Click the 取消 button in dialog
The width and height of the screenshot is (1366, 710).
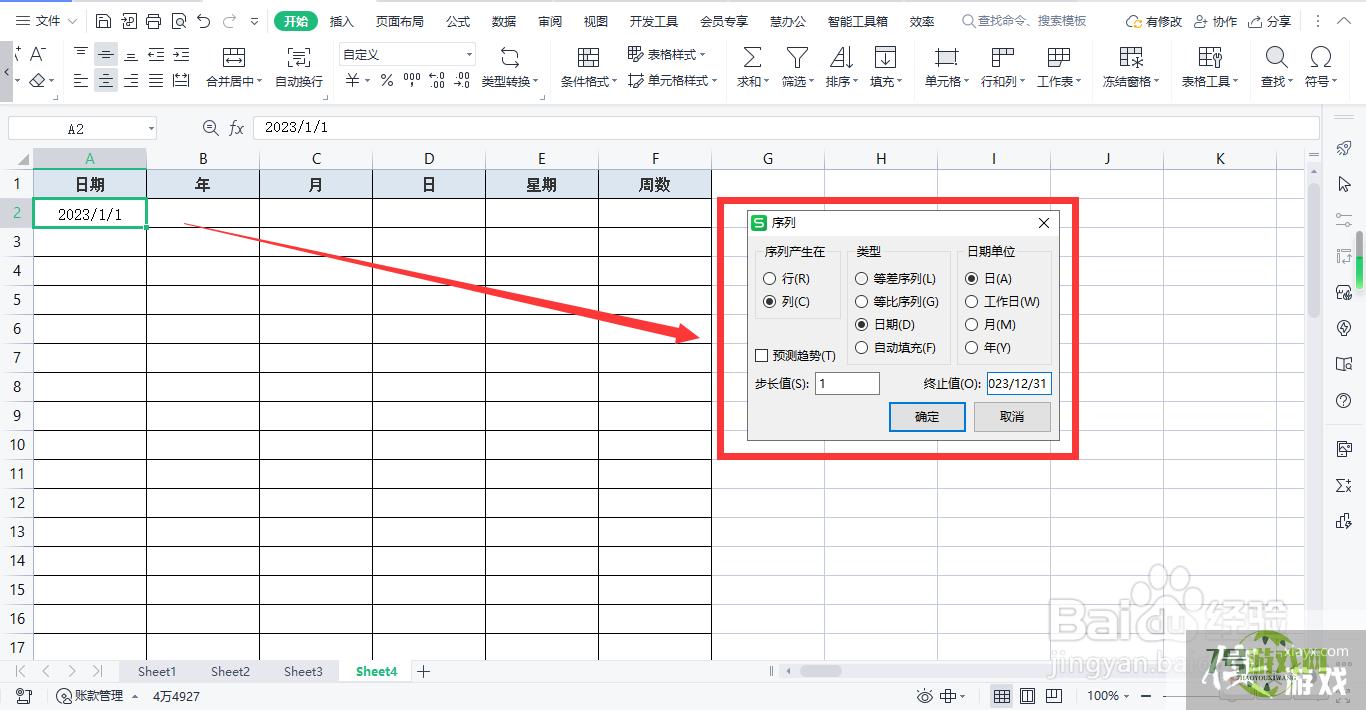[x=1012, y=417]
